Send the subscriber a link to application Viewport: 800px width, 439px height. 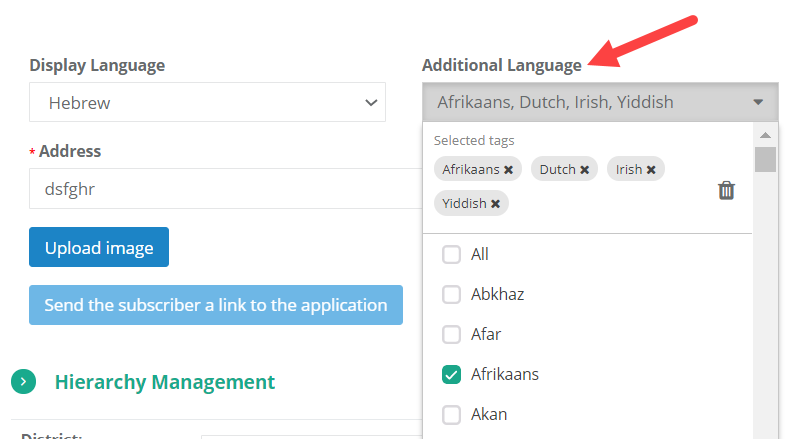[x=216, y=305]
